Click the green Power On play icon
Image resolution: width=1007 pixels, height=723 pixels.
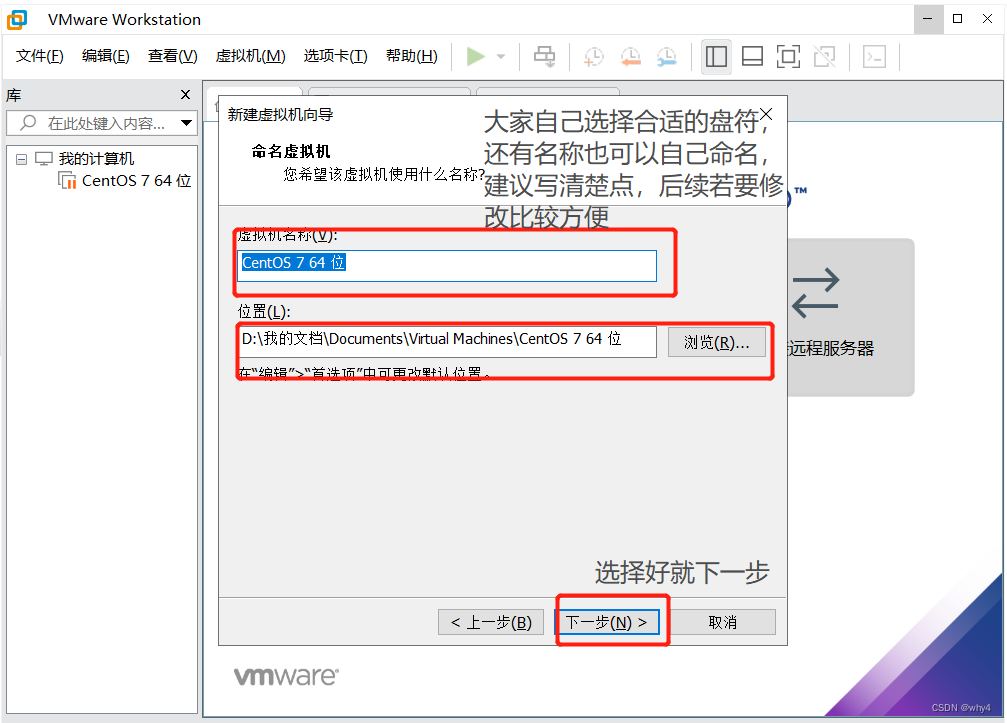tap(475, 57)
